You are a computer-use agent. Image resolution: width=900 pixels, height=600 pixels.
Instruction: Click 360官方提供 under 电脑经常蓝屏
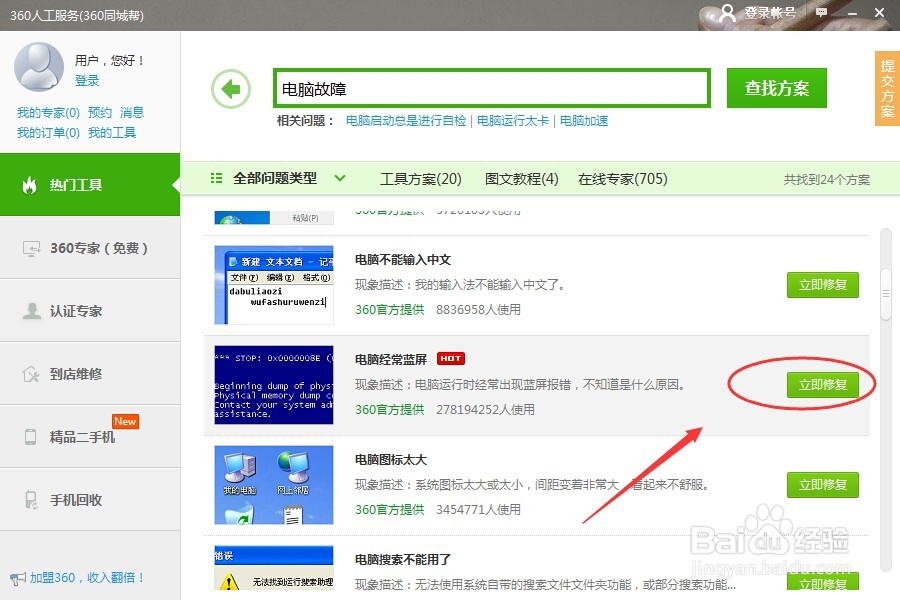[x=389, y=409]
